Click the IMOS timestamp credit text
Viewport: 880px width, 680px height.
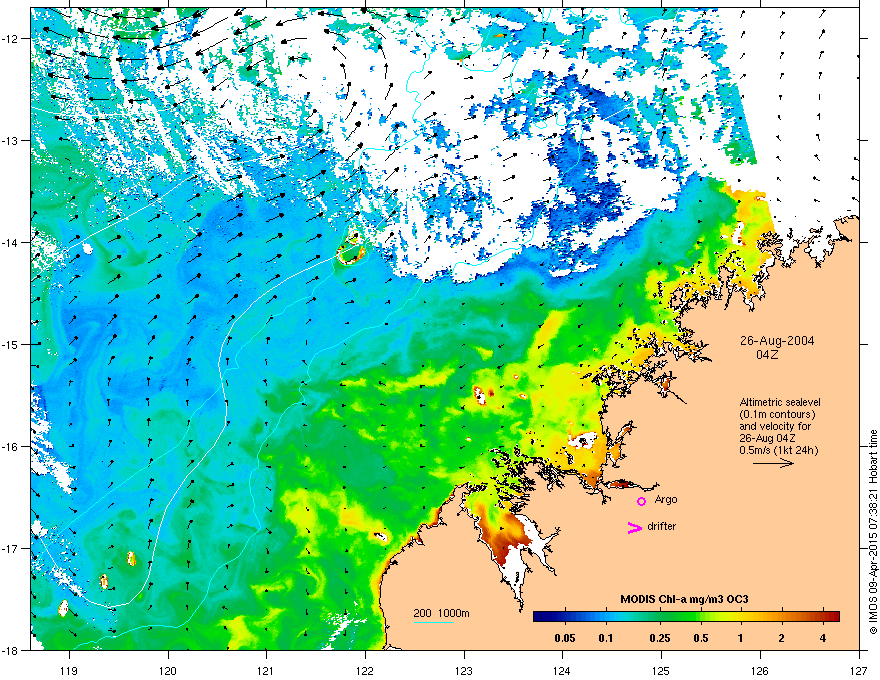(873, 531)
